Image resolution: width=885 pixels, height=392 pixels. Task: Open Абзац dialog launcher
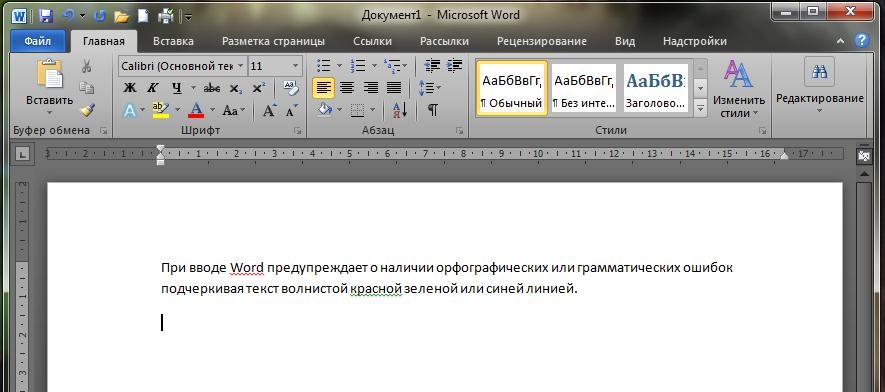459,131
